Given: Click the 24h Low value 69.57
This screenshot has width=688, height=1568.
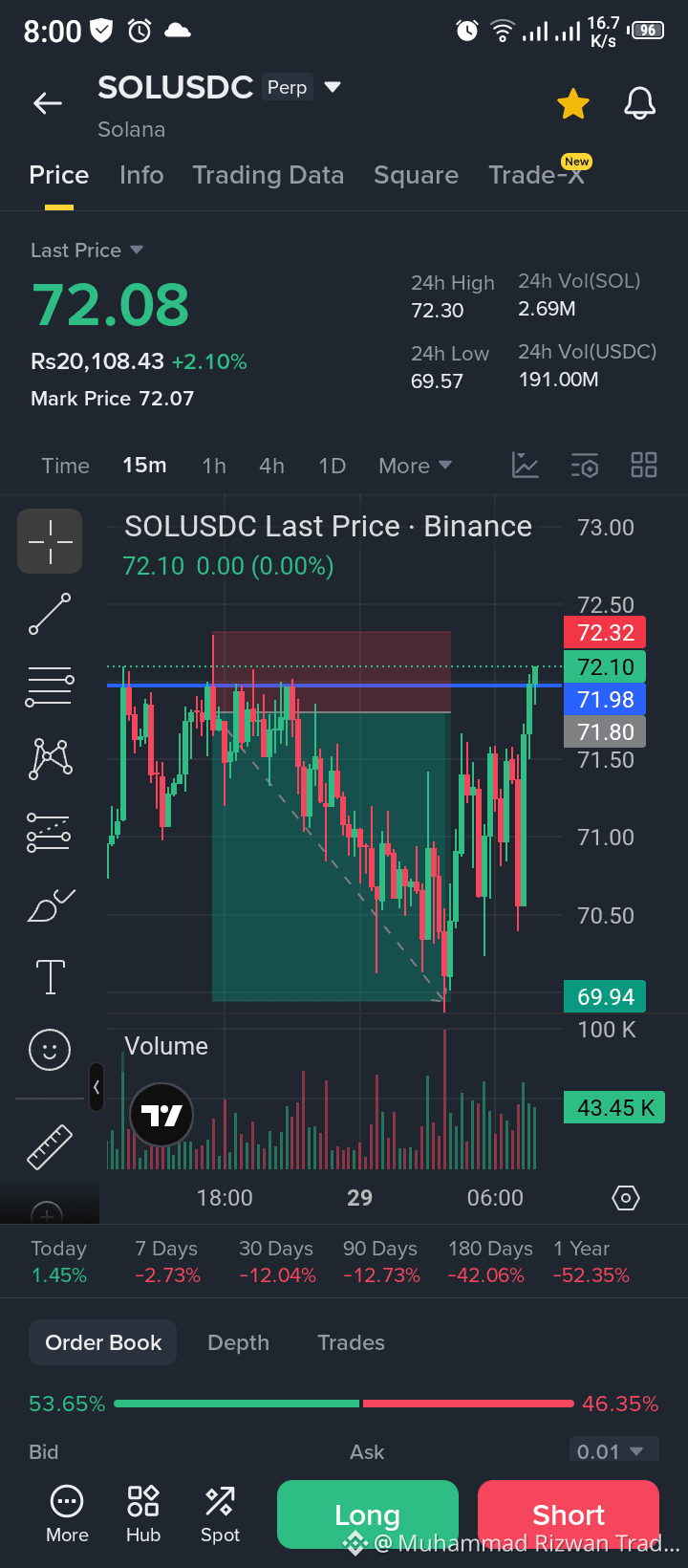Looking at the screenshot, I should tap(437, 381).
